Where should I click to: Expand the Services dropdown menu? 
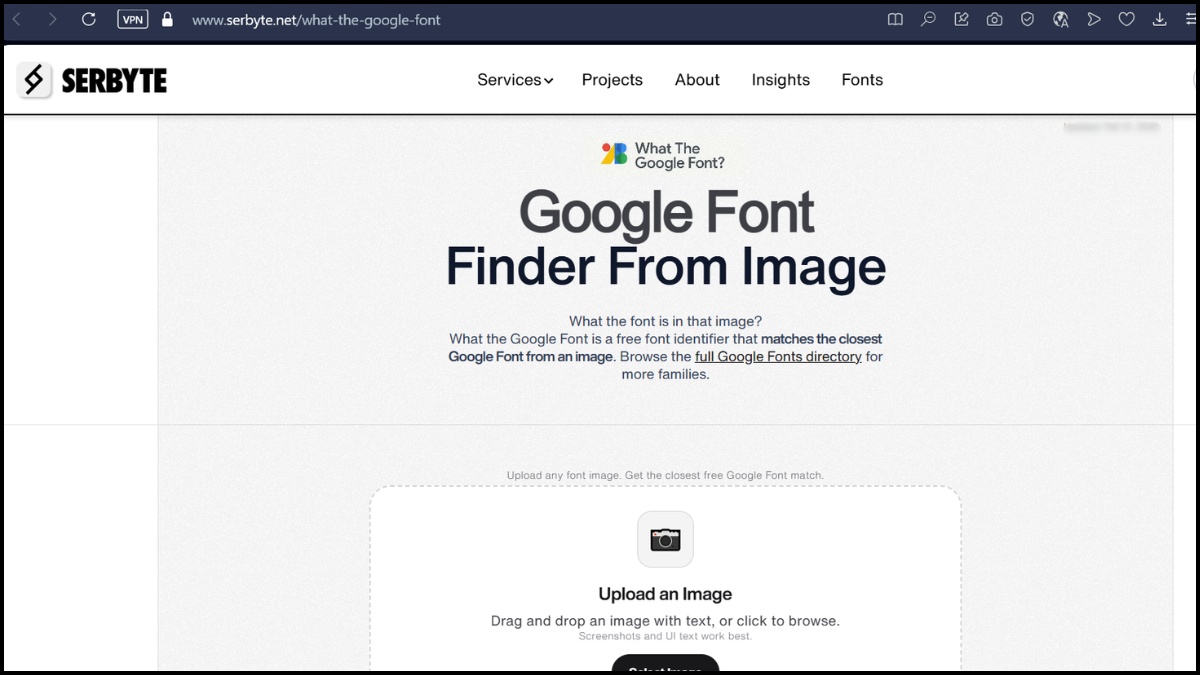[514, 80]
